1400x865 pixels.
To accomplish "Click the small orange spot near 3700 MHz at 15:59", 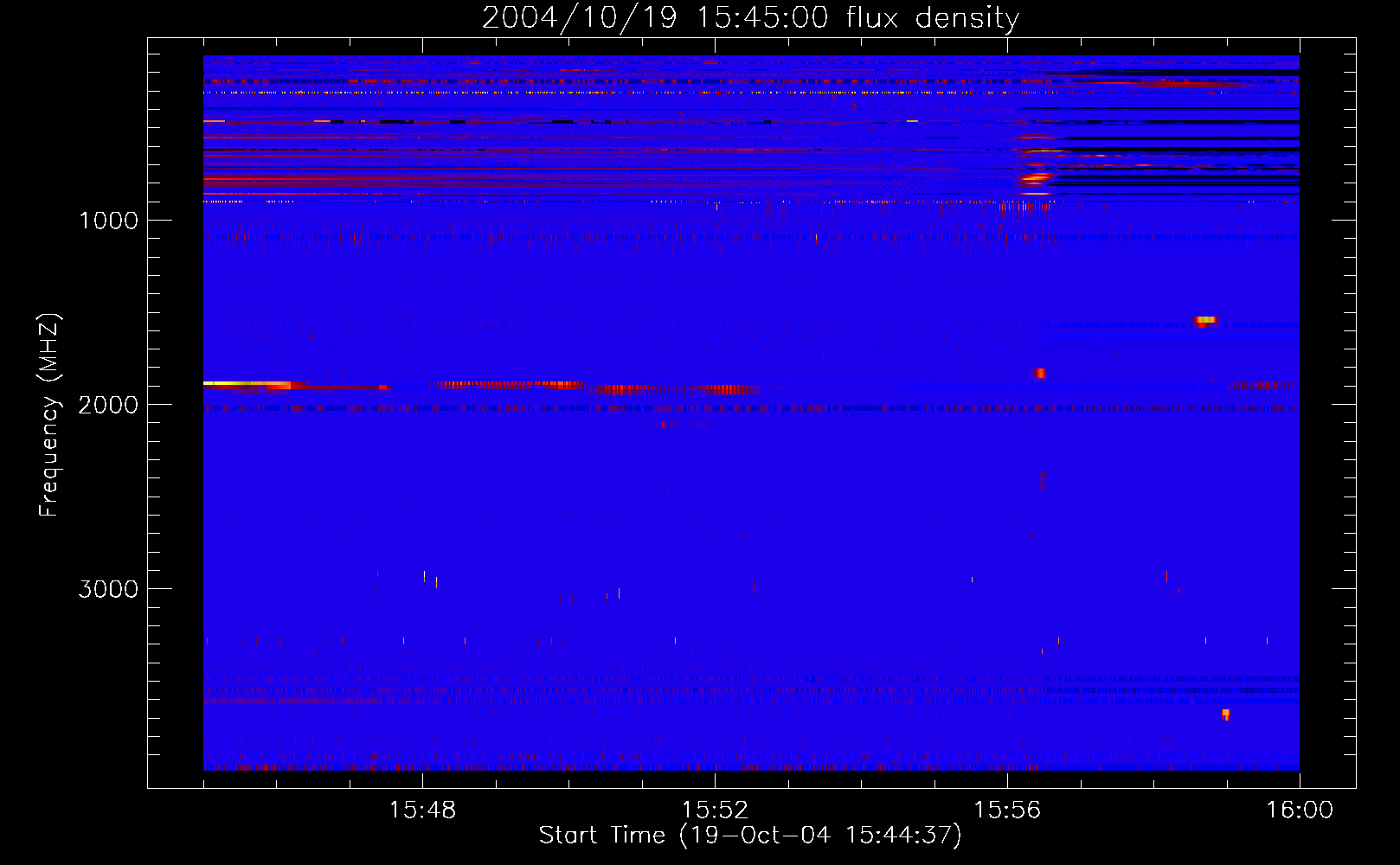I will pos(1225,714).
